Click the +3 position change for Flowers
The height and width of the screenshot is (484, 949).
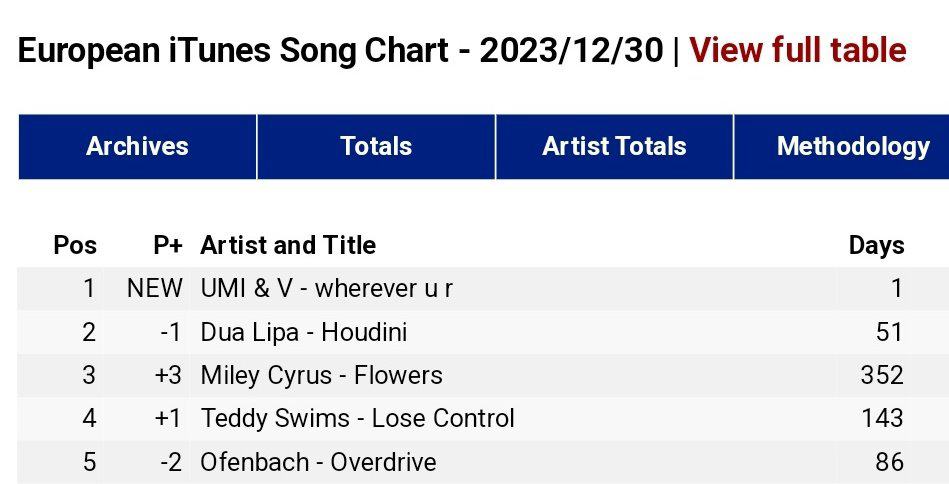tap(168, 375)
